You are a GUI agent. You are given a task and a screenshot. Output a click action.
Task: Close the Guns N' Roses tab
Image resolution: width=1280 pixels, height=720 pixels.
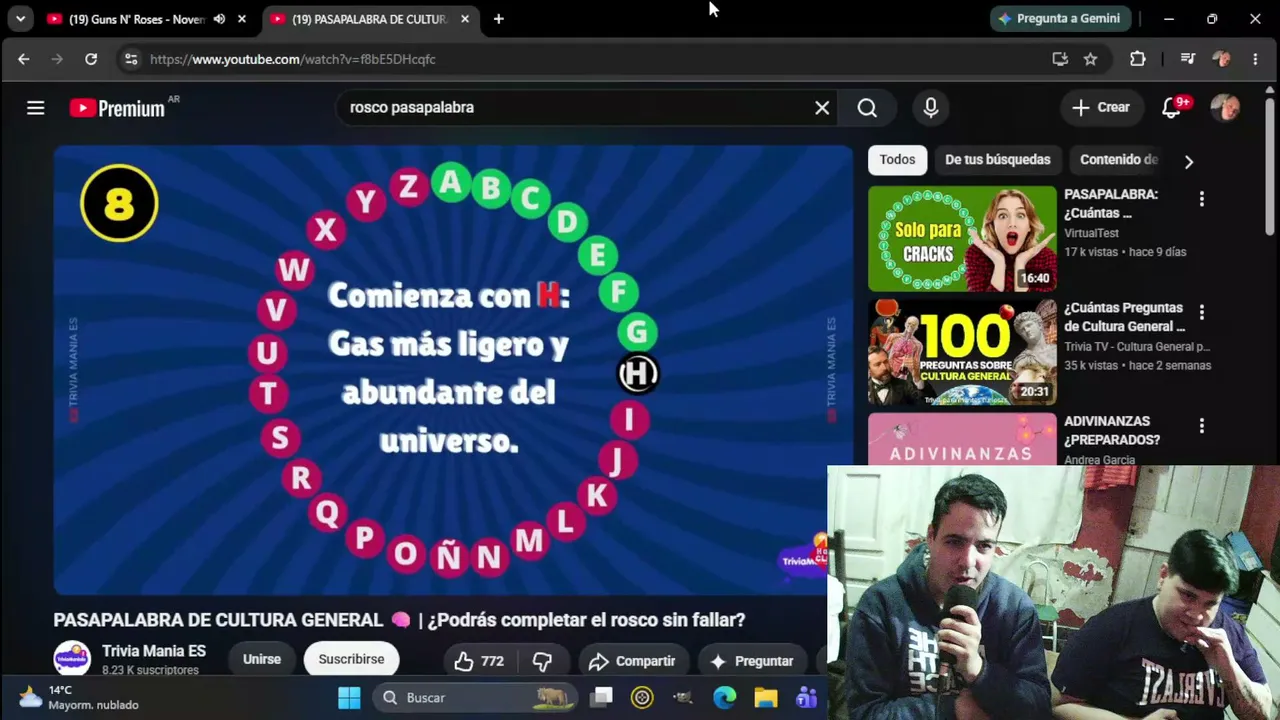tap(242, 19)
